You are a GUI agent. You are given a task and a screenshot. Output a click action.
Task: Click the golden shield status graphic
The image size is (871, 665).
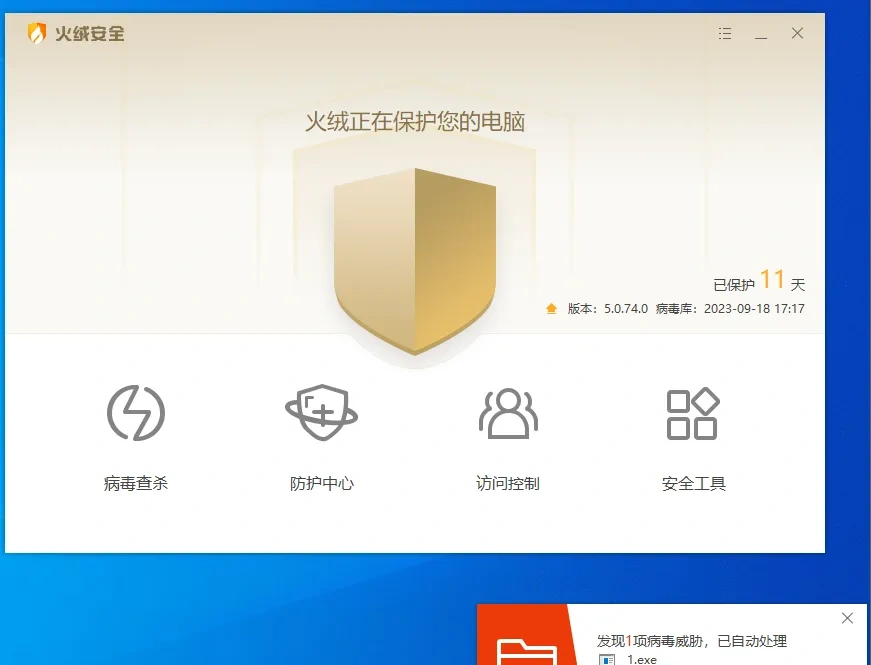tap(415, 261)
